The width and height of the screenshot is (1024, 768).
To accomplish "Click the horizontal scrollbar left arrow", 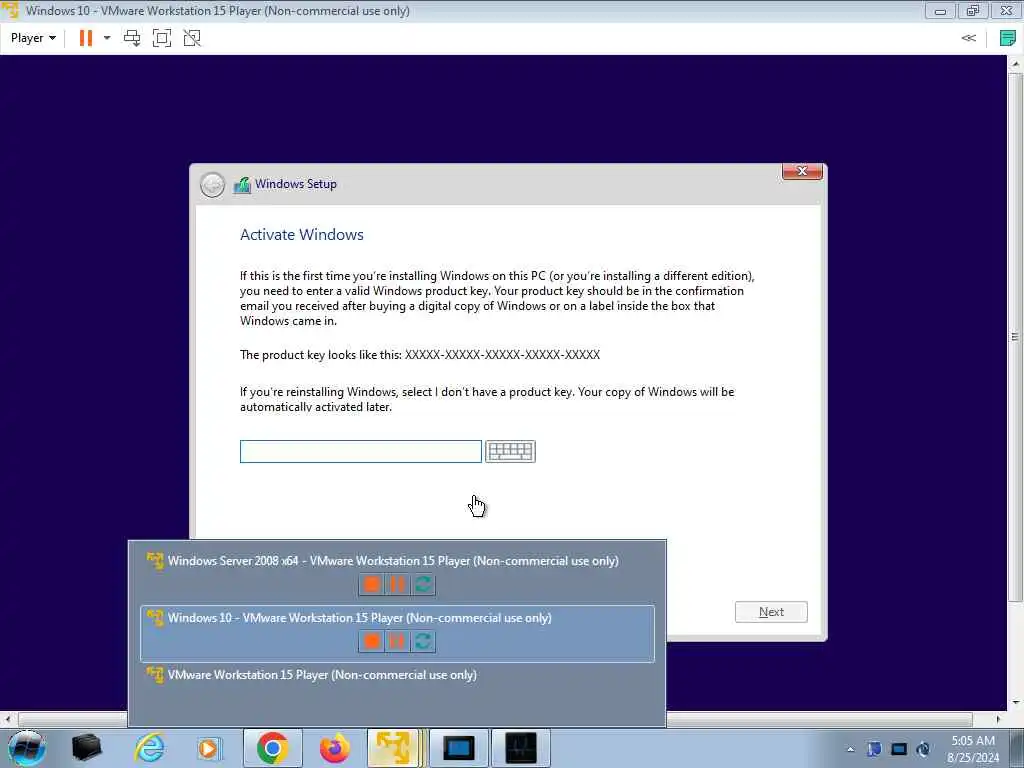I will [x=7, y=719].
